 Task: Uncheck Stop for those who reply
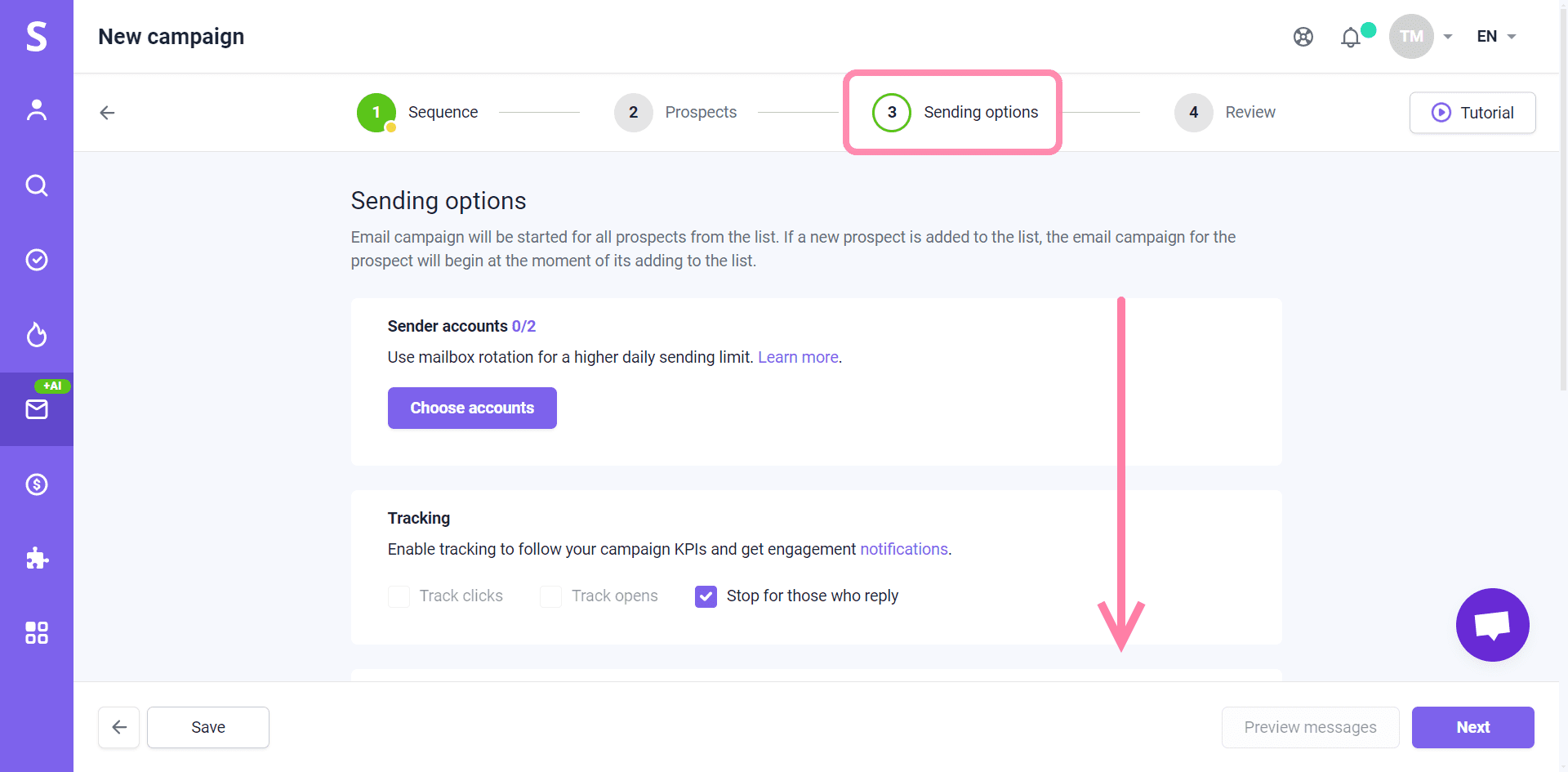(x=706, y=596)
